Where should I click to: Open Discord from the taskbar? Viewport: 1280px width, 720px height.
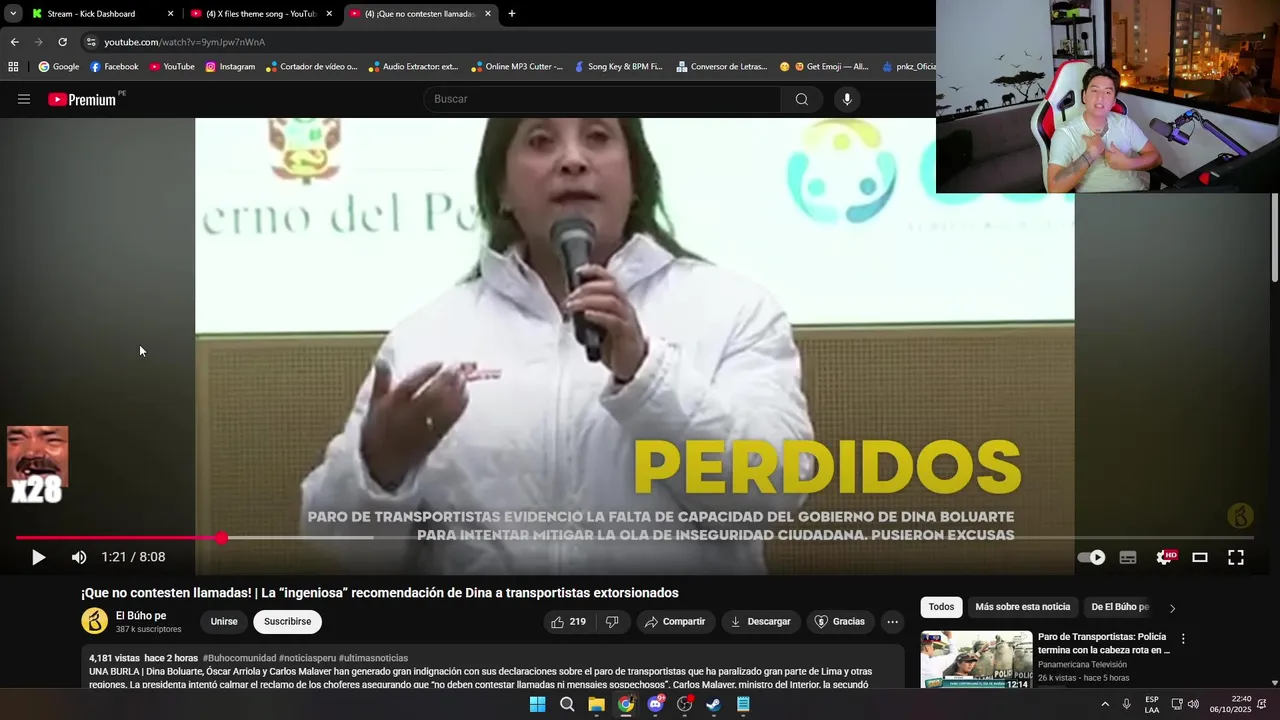(655, 704)
